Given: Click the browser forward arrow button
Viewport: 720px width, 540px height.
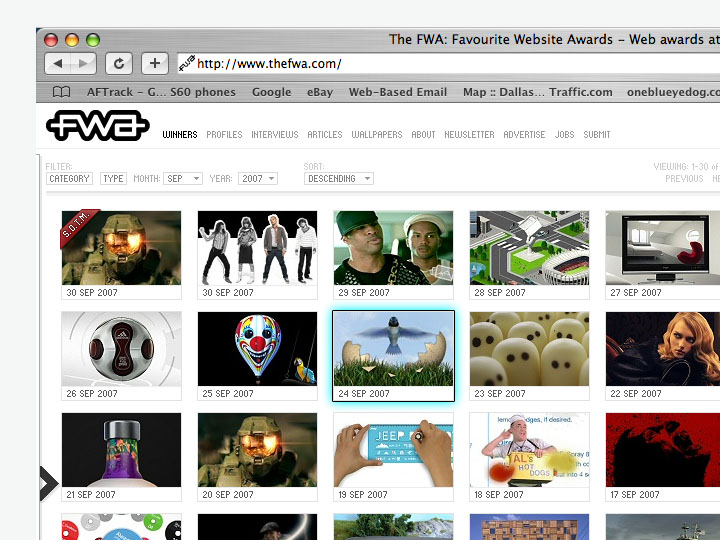Looking at the screenshot, I should (83, 63).
